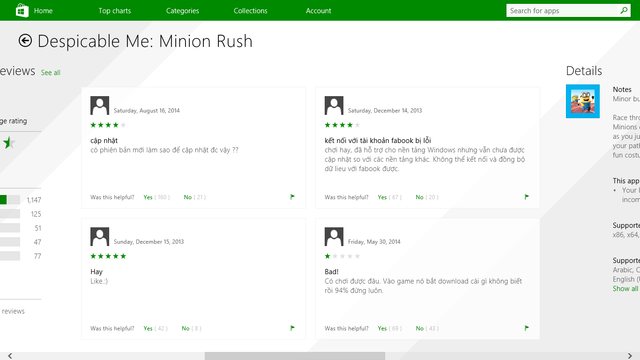Report the 'Bad!' review with flag
The width and height of the screenshot is (640, 360).
click(x=527, y=328)
